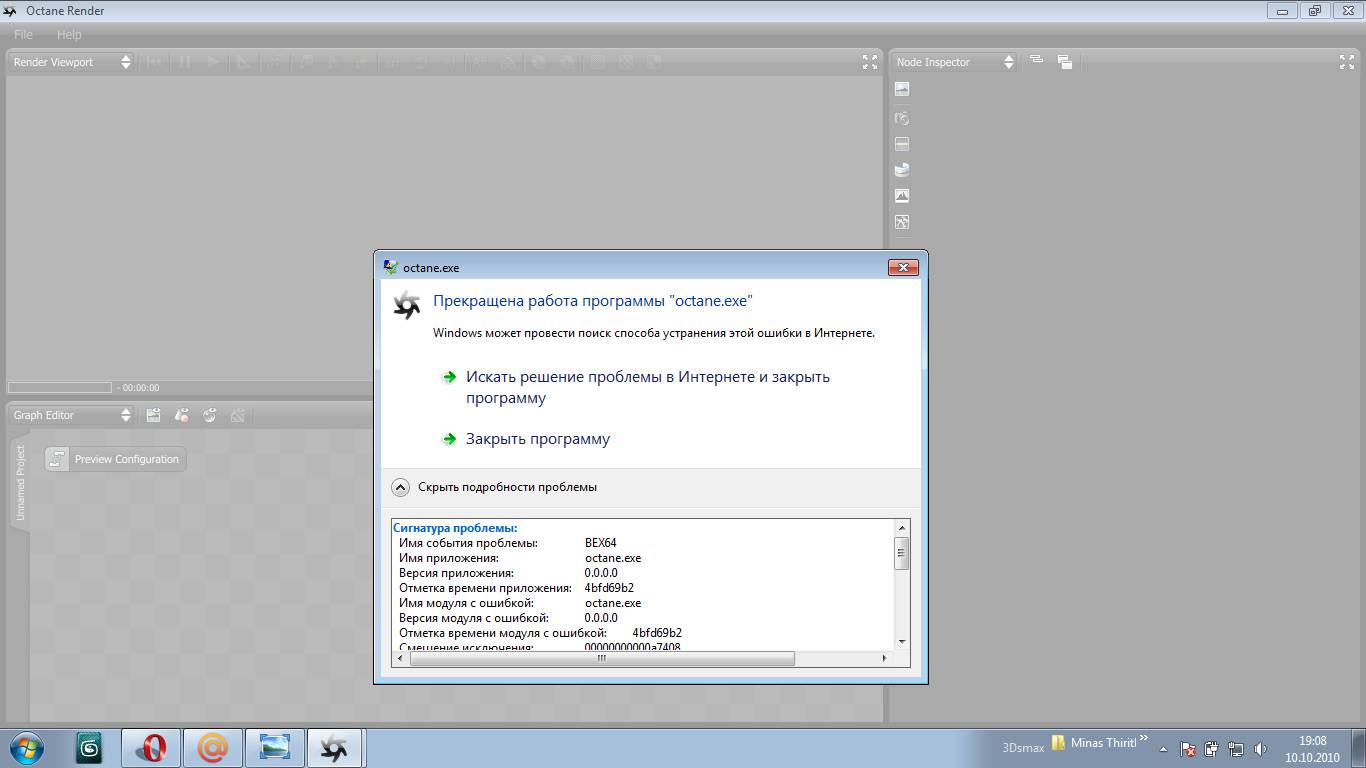Click the horizontal scrollbar thumb in problem details
The height and width of the screenshot is (768, 1366).
(x=602, y=659)
